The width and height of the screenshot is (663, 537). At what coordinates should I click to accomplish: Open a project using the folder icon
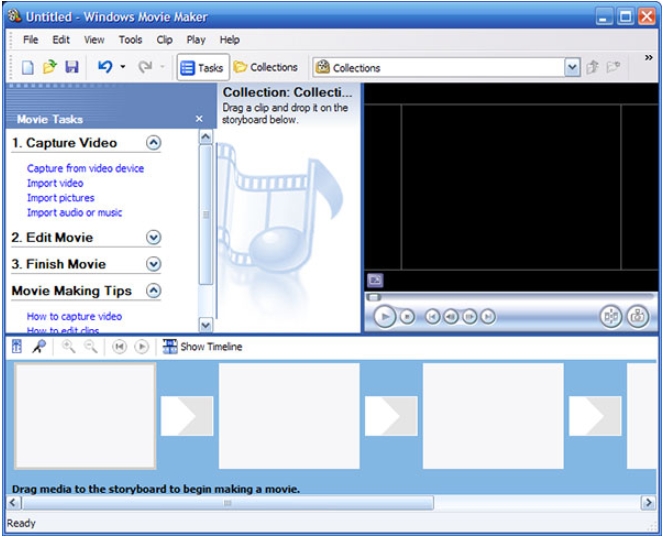(x=49, y=67)
